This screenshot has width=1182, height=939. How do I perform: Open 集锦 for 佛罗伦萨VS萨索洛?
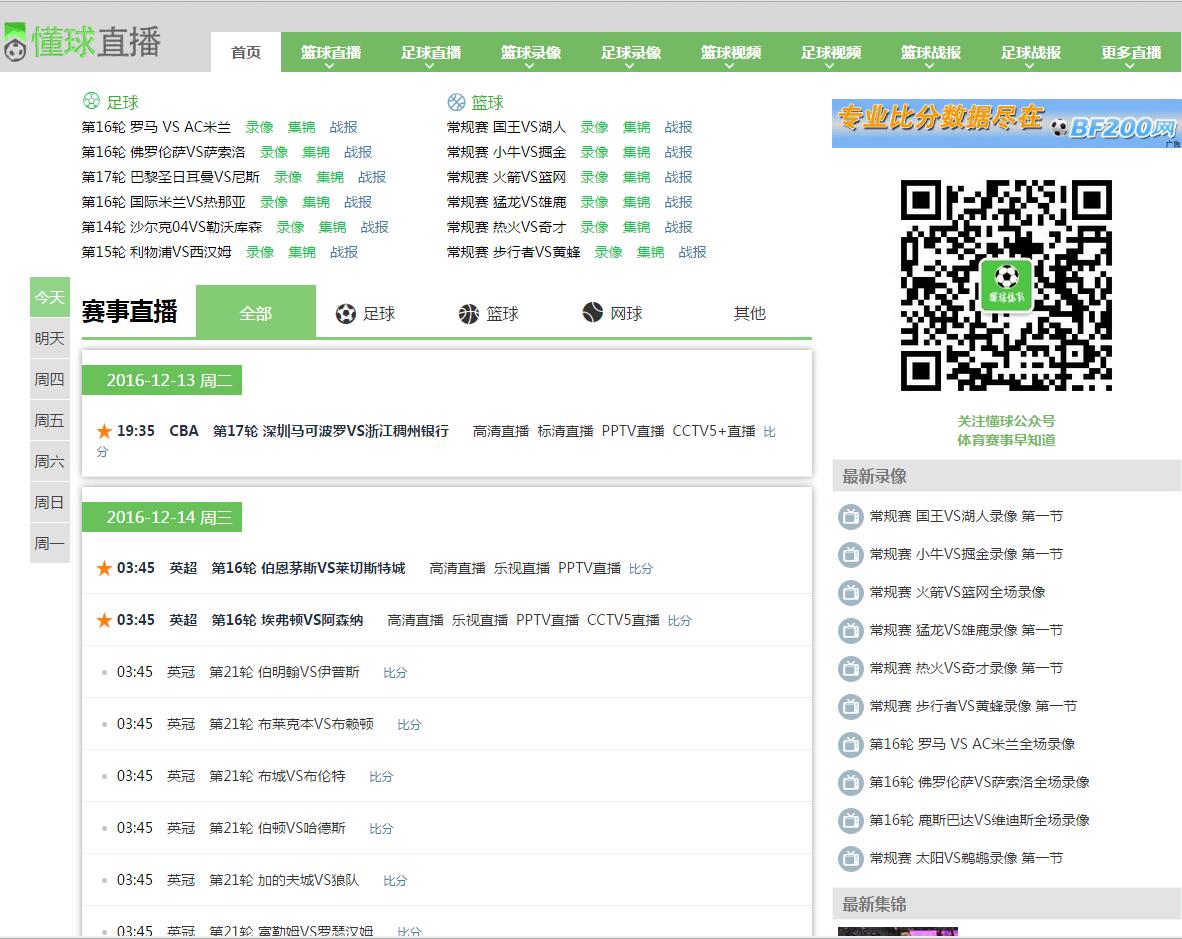click(x=316, y=152)
